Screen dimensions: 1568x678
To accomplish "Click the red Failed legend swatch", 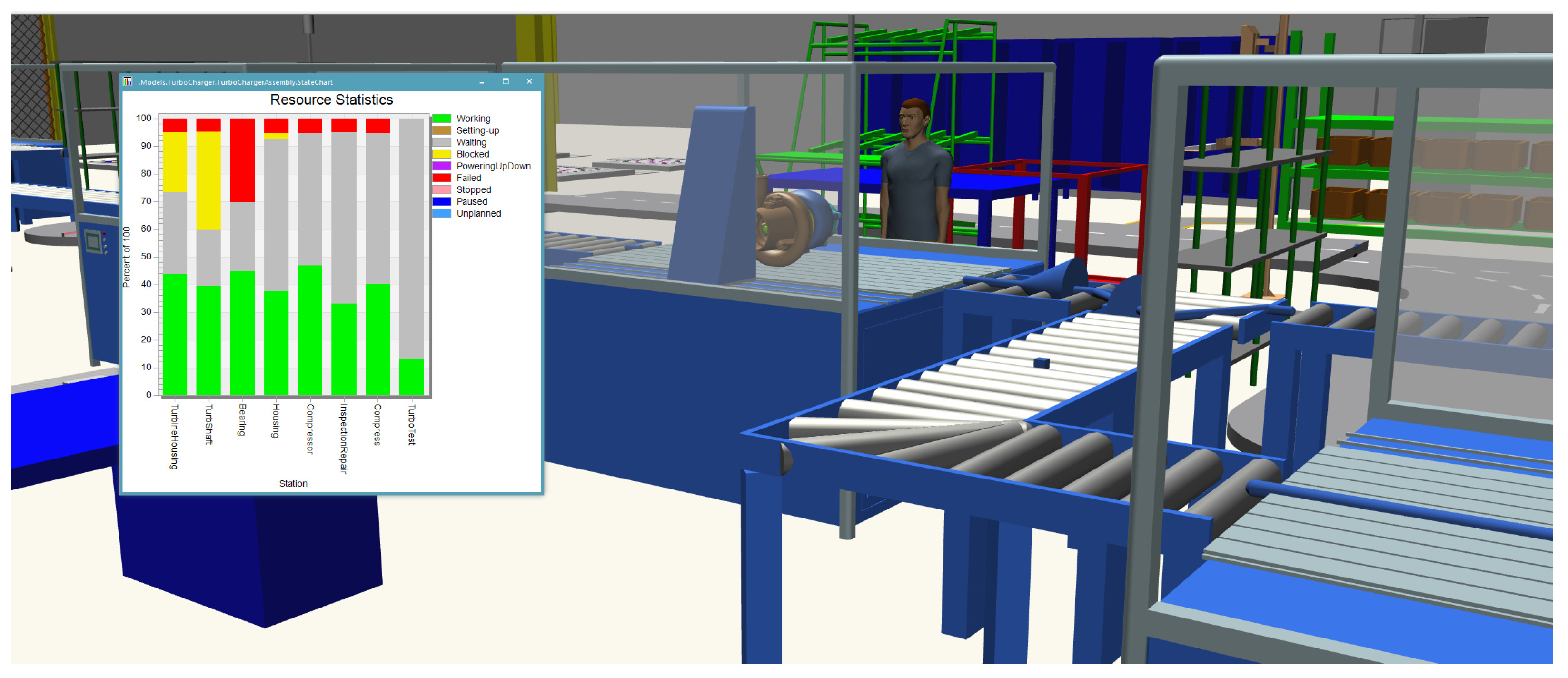I will pos(442,178).
